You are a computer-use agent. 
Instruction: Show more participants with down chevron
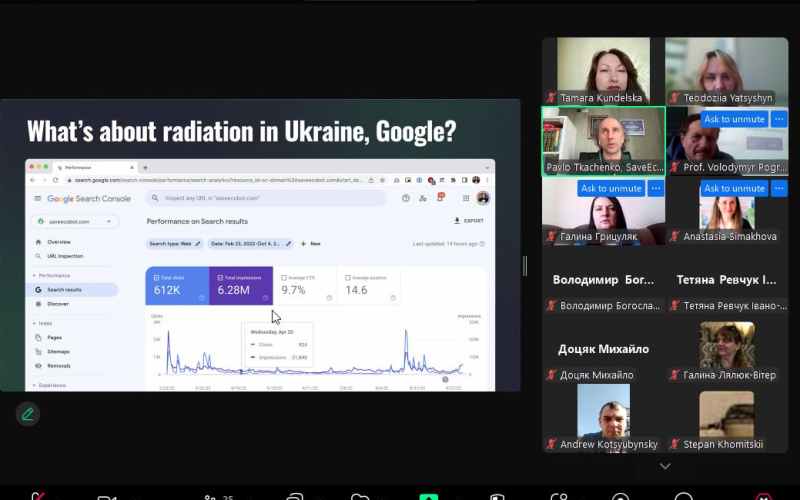click(665, 466)
